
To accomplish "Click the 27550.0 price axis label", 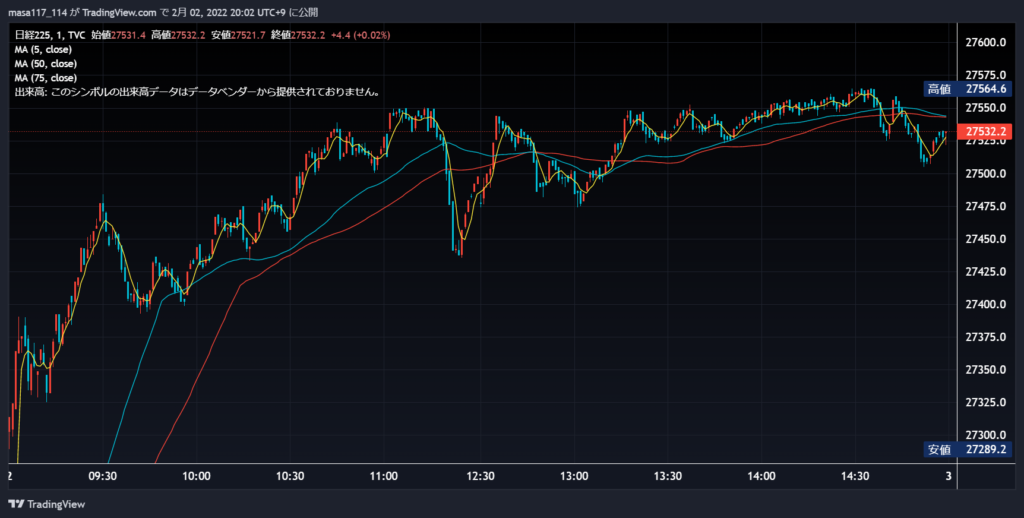I will [984, 108].
